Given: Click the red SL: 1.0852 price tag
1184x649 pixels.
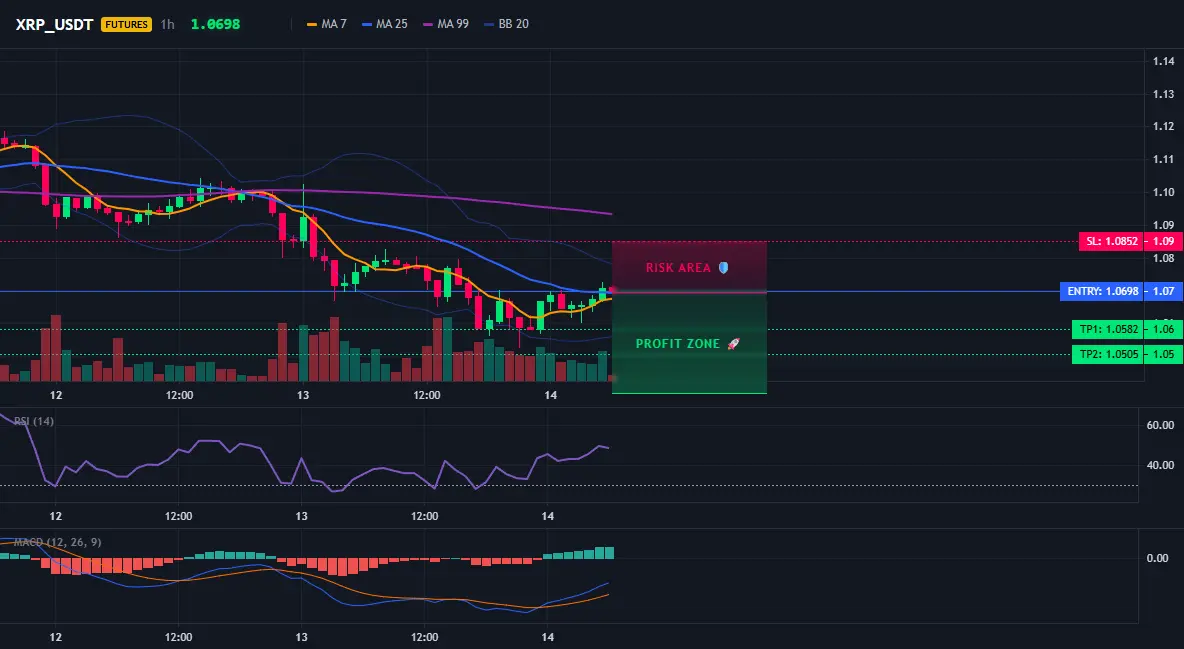Looking at the screenshot, I should pos(1112,242).
